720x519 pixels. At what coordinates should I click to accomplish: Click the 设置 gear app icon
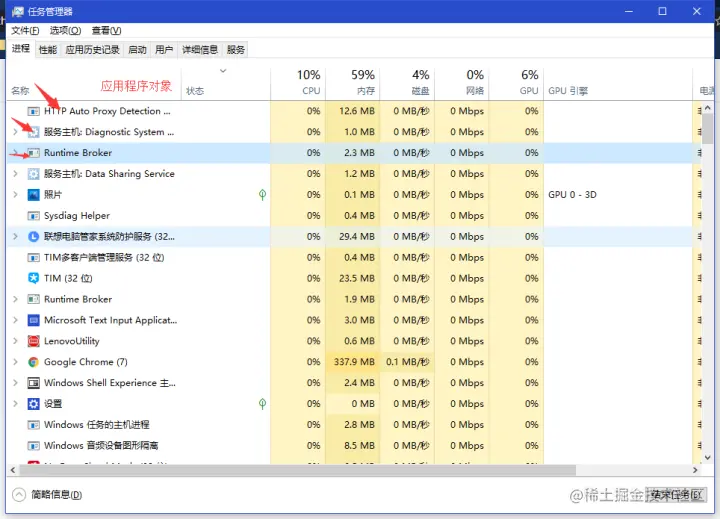coord(34,404)
